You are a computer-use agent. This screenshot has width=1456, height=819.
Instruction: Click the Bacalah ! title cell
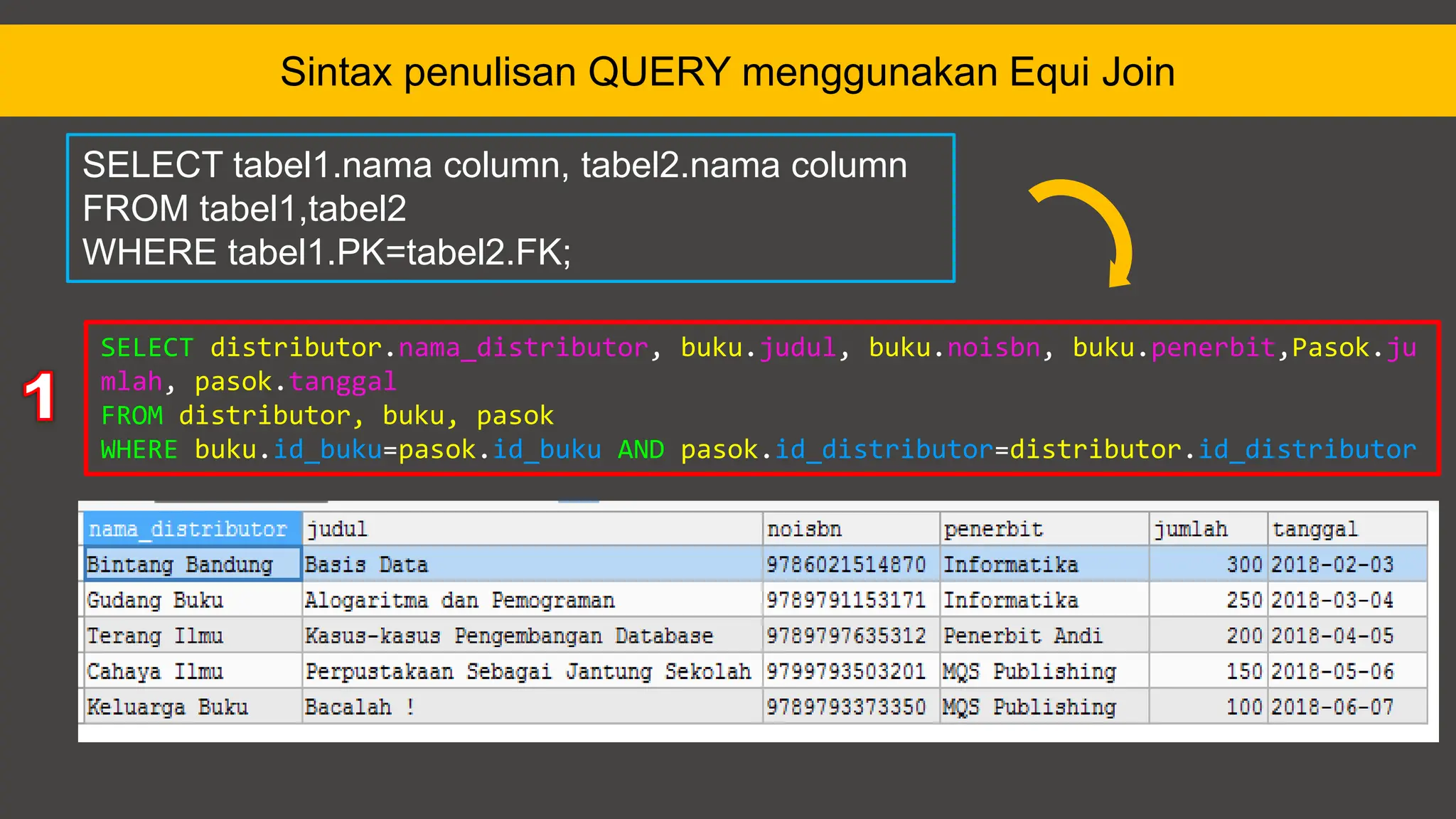pos(532,707)
